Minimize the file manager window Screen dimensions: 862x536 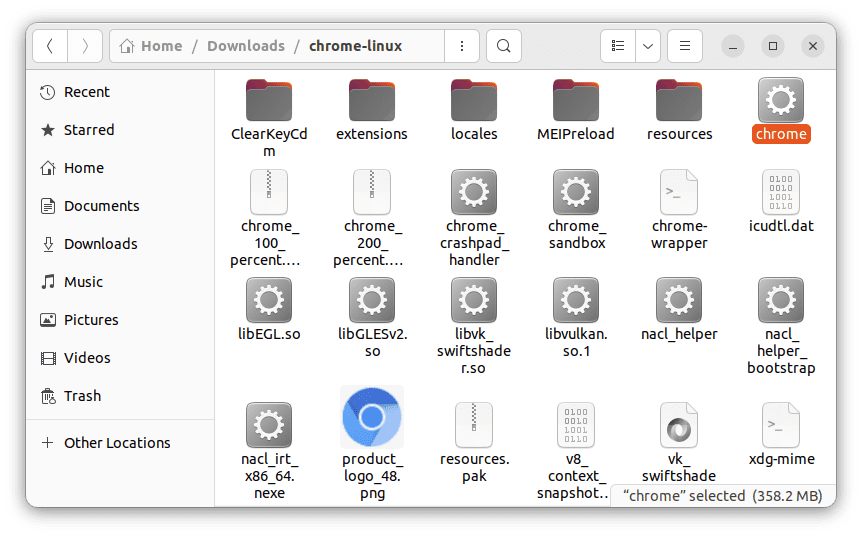coord(733,46)
